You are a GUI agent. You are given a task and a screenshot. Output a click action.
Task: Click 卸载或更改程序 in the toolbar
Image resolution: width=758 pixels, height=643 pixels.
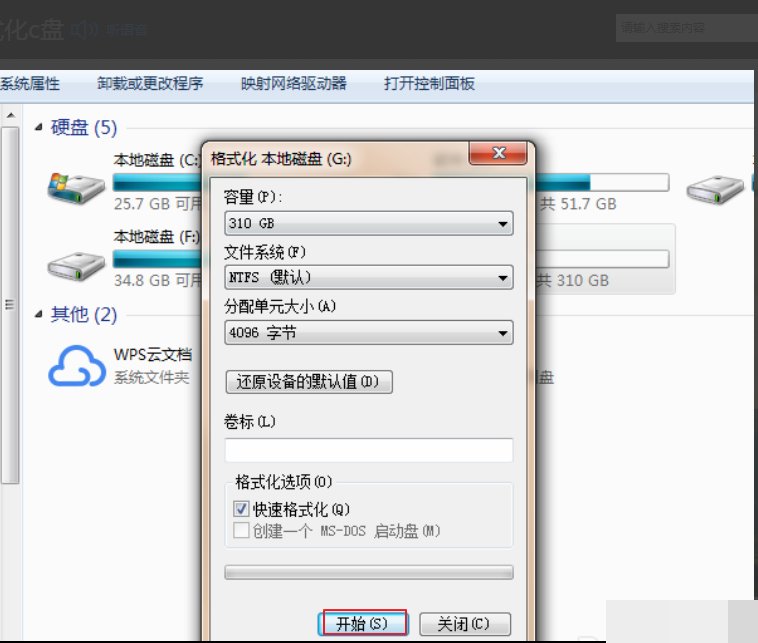click(150, 84)
